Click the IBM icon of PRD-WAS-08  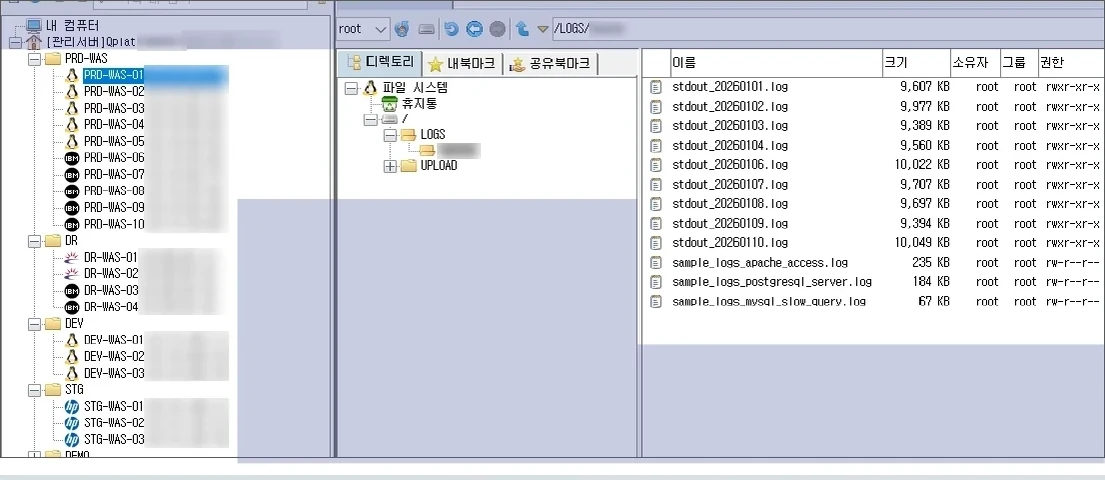click(71, 191)
